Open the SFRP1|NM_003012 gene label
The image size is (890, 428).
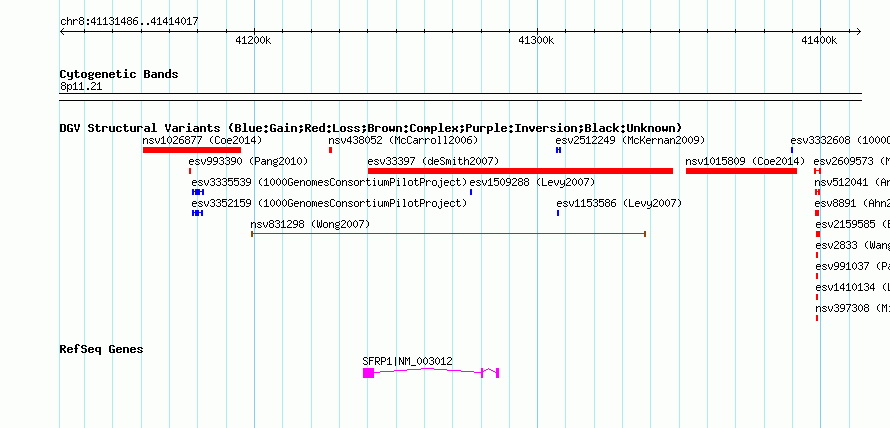tap(408, 361)
